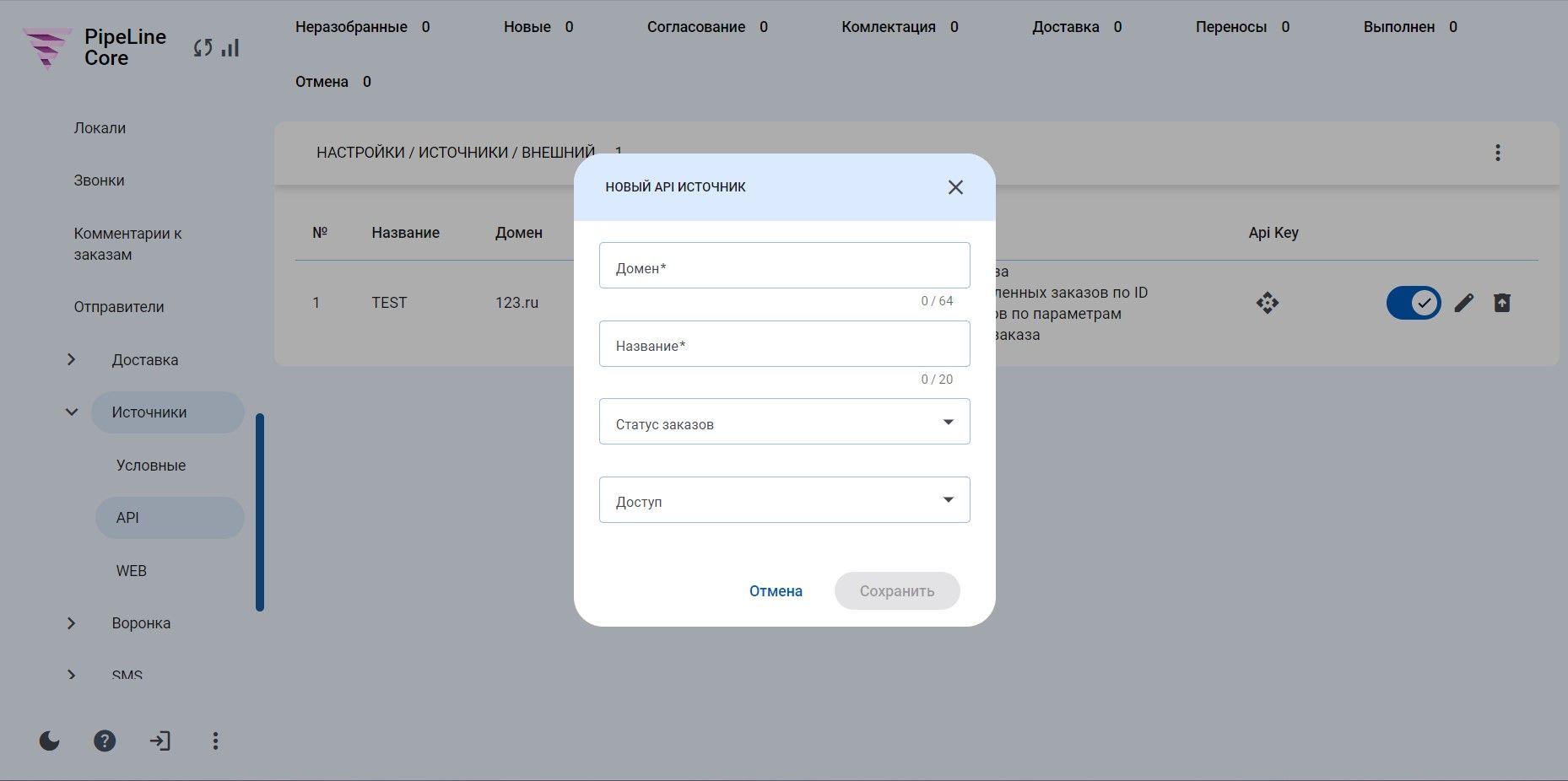Switch to dark mode moon icon
The height and width of the screenshot is (781, 1568).
[x=50, y=741]
